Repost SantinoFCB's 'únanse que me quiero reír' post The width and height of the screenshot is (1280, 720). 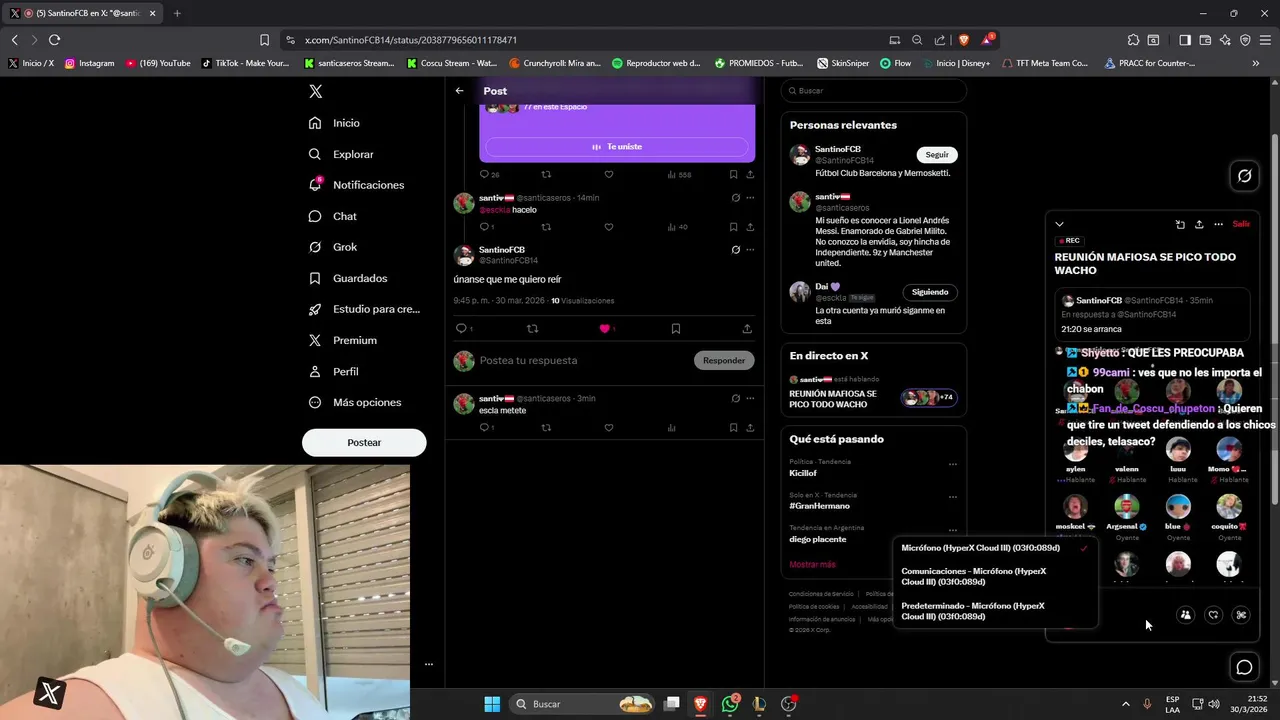point(532,328)
